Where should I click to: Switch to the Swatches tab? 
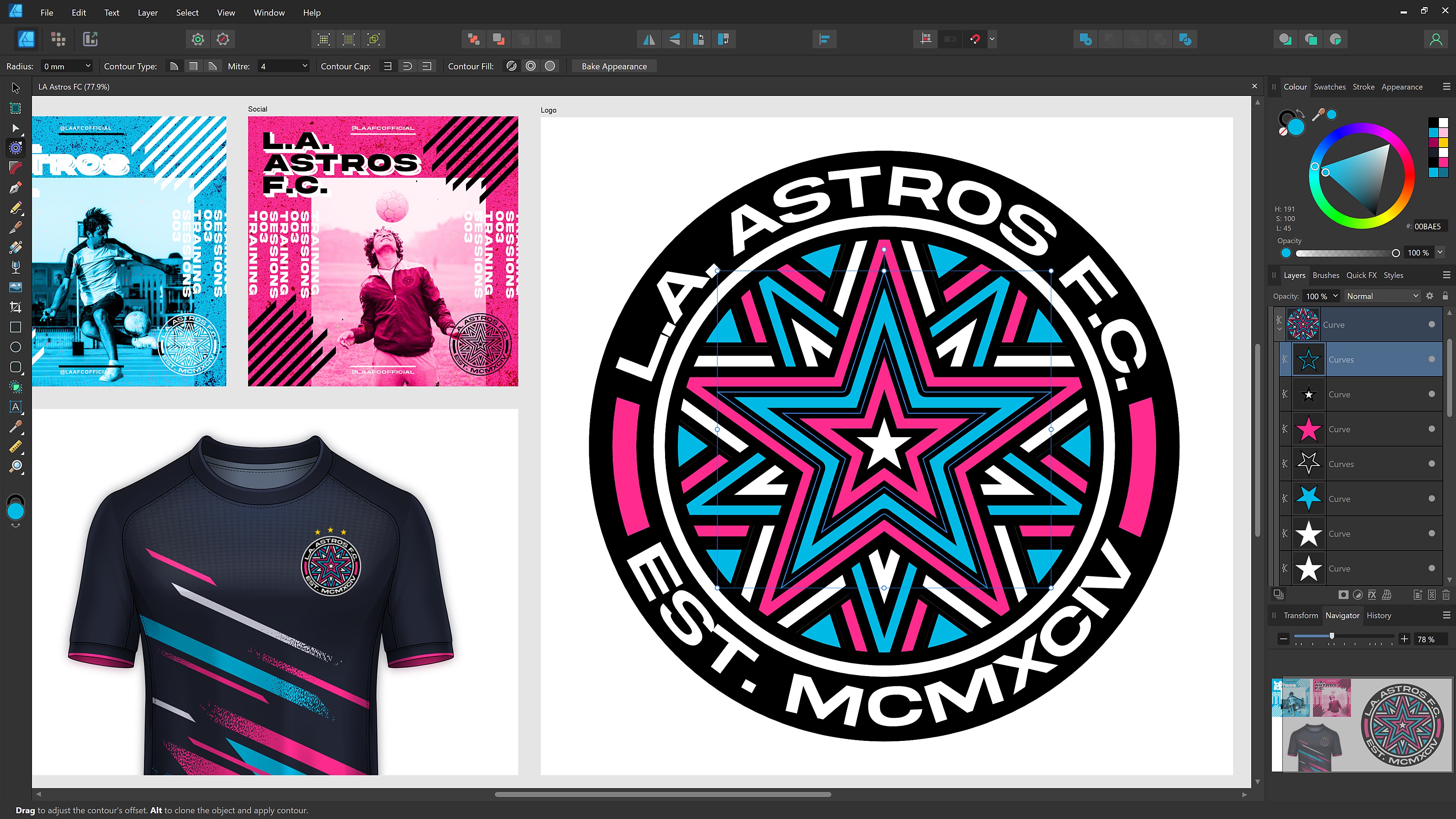click(1329, 86)
